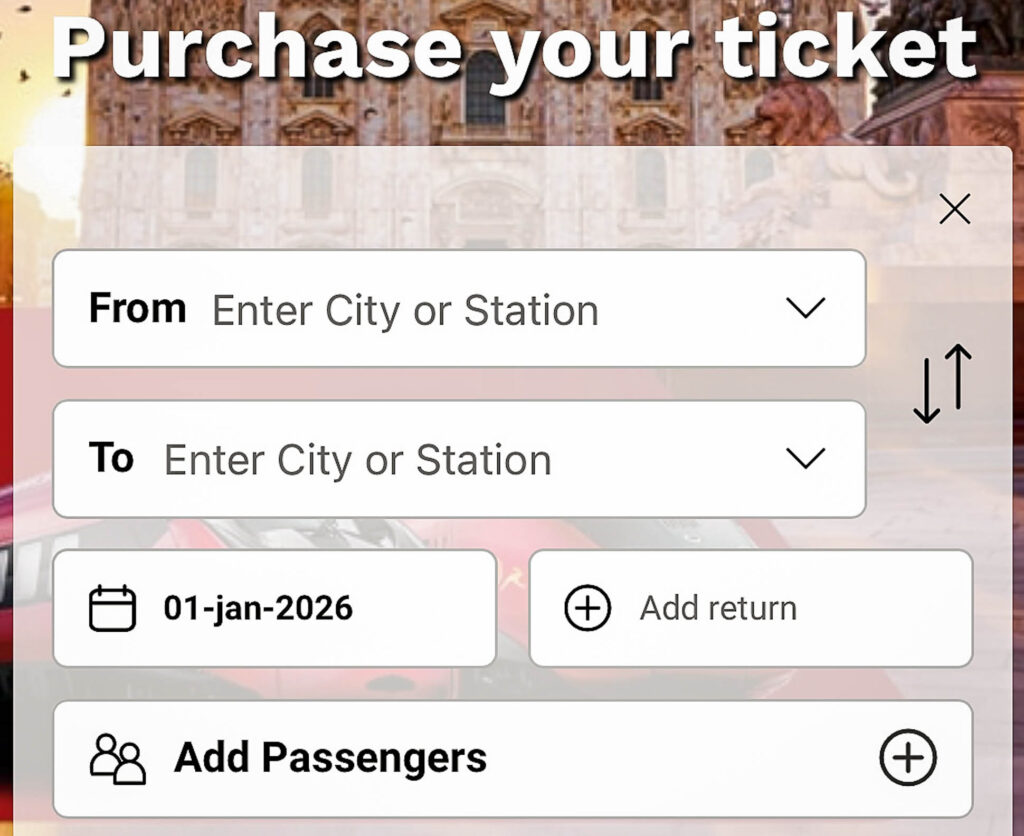Click the Add Passengers label
The width and height of the screenshot is (1024, 836).
(330, 758)
